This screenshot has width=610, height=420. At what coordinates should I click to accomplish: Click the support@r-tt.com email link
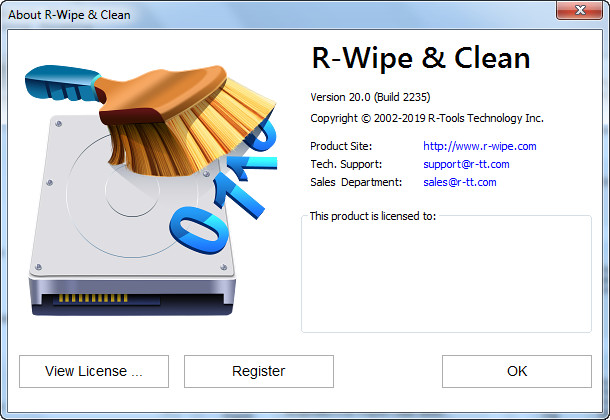click(x=466, y=164)
